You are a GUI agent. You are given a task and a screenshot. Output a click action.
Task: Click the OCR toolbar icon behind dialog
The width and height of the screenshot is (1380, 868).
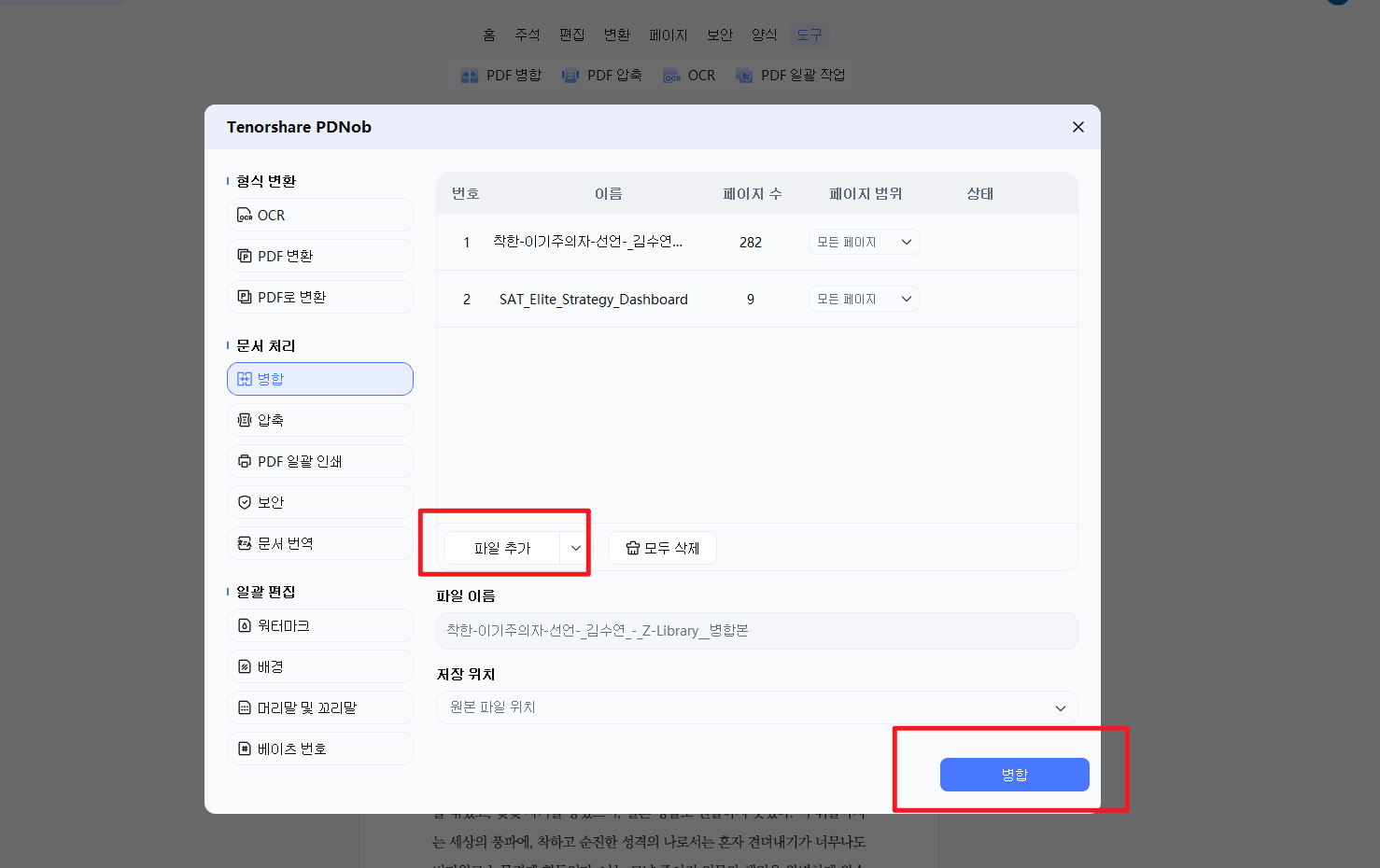click(x=671, y=76)
